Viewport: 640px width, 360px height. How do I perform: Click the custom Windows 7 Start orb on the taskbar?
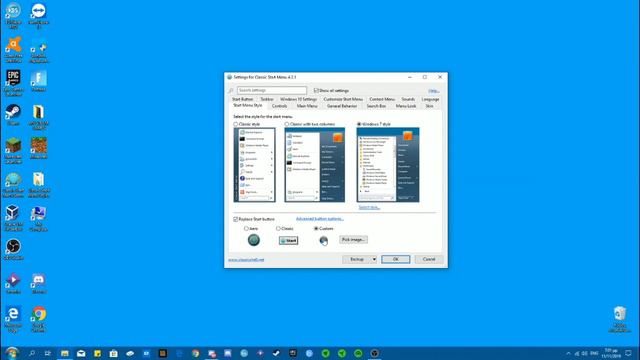coord(11,353)
